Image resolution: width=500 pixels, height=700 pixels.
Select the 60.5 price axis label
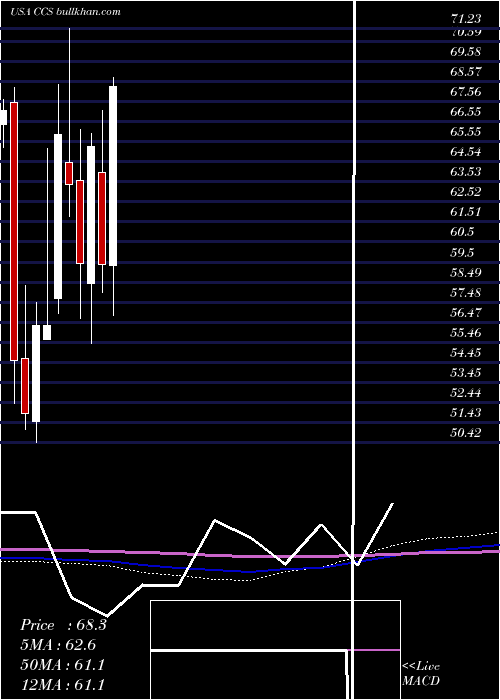click(462, 232)
